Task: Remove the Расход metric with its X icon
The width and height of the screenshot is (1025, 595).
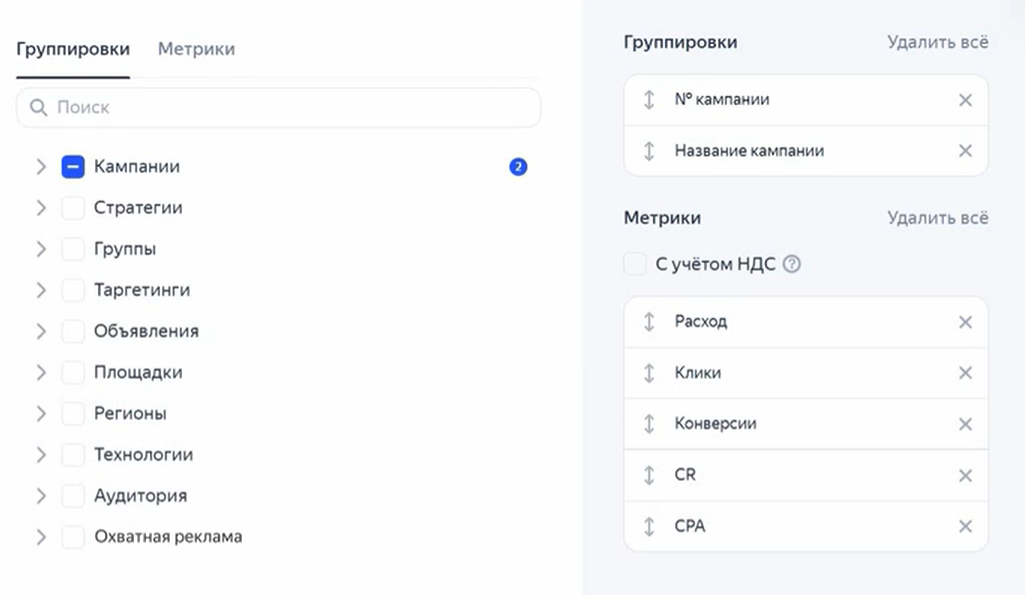Action: [965, 322]
